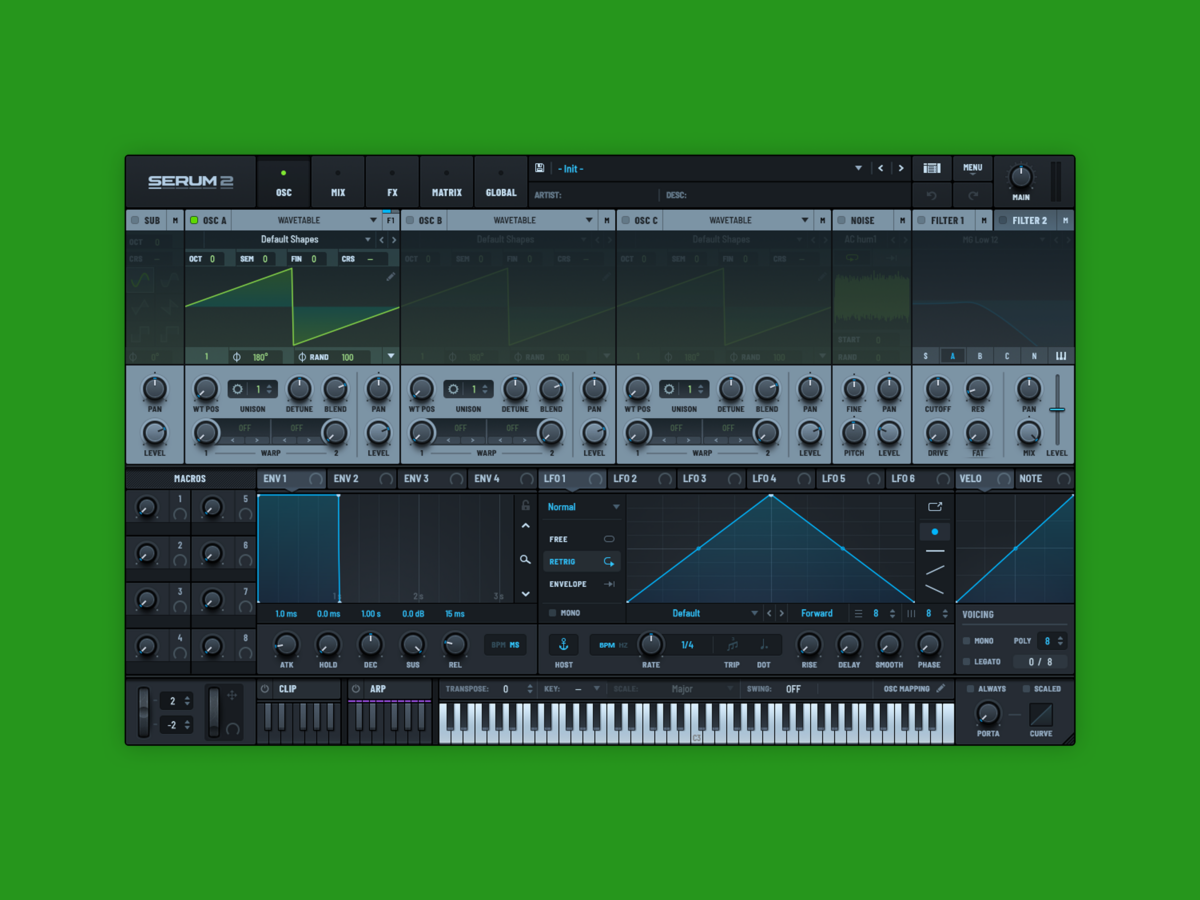The width and height of the screenshot is (1200, 900).
Task: Open the LFO Normal mode dropdown
Action: tap(584, 507)
